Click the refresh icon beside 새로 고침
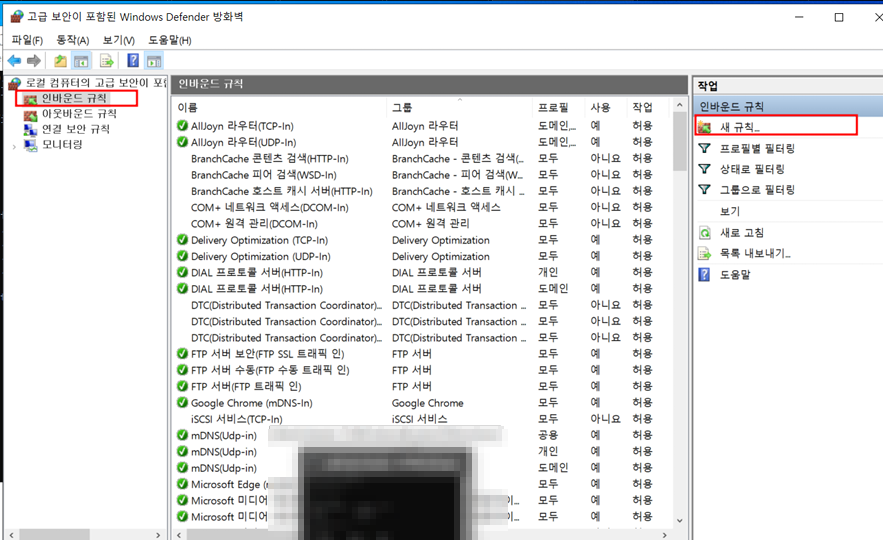Screen dimensions: 886x540 705,233
